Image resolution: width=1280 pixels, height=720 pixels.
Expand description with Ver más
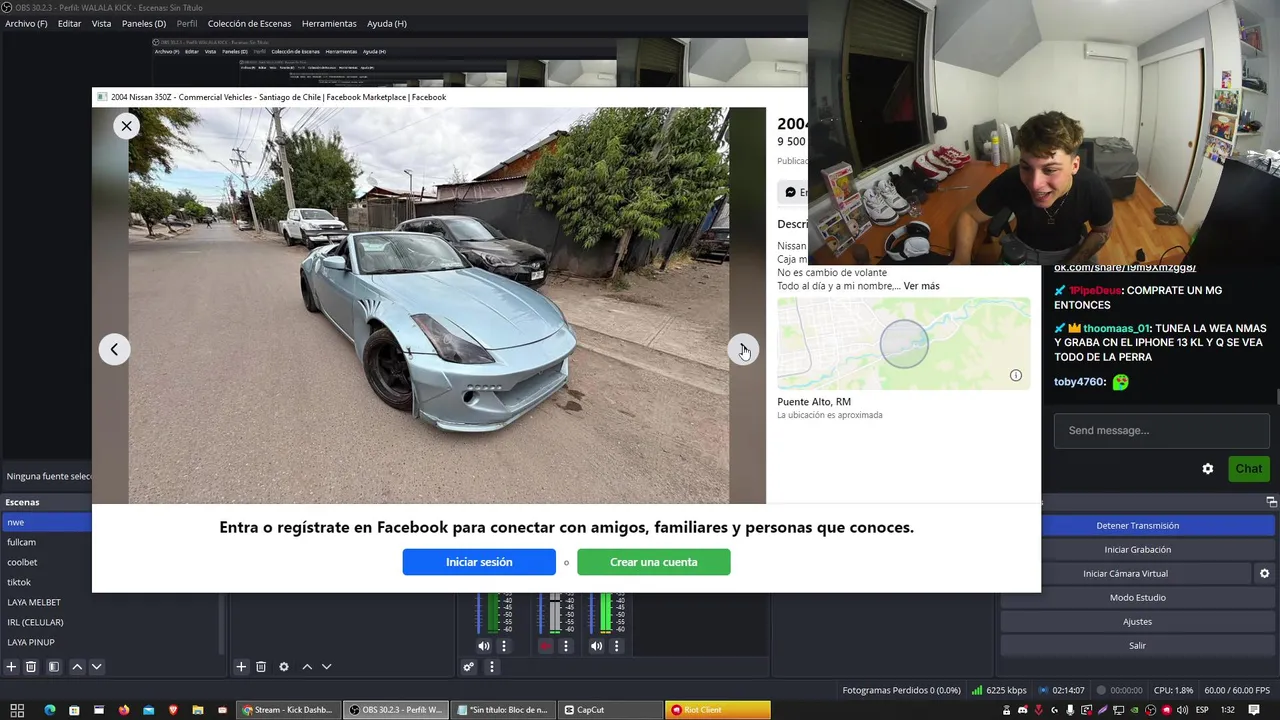pyautogui.click(x=921, y=286)
